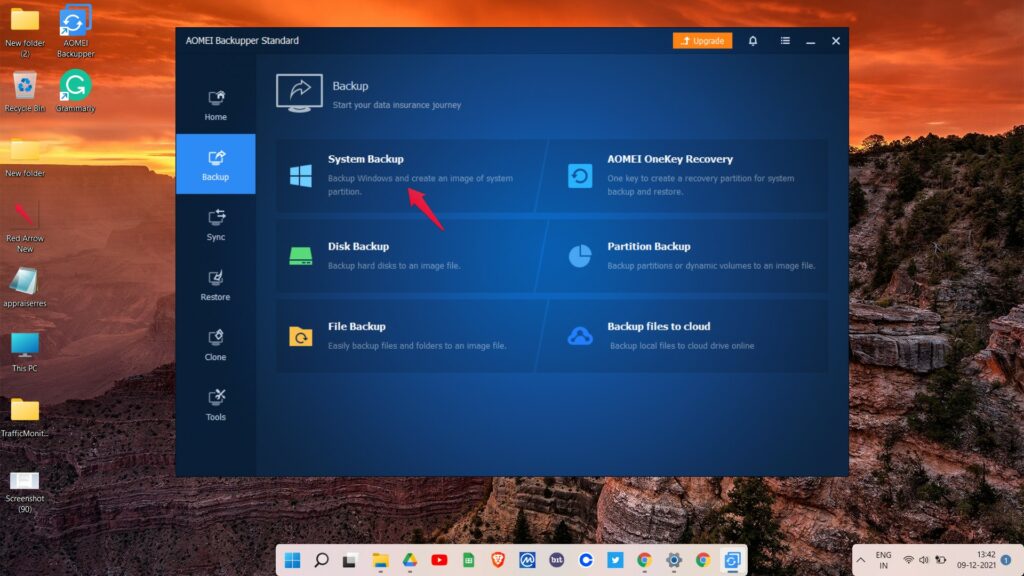Expand hidden tray icons with the chevron
The image size is (1024, 576).
pyautogui.click(x=859, y=560)
